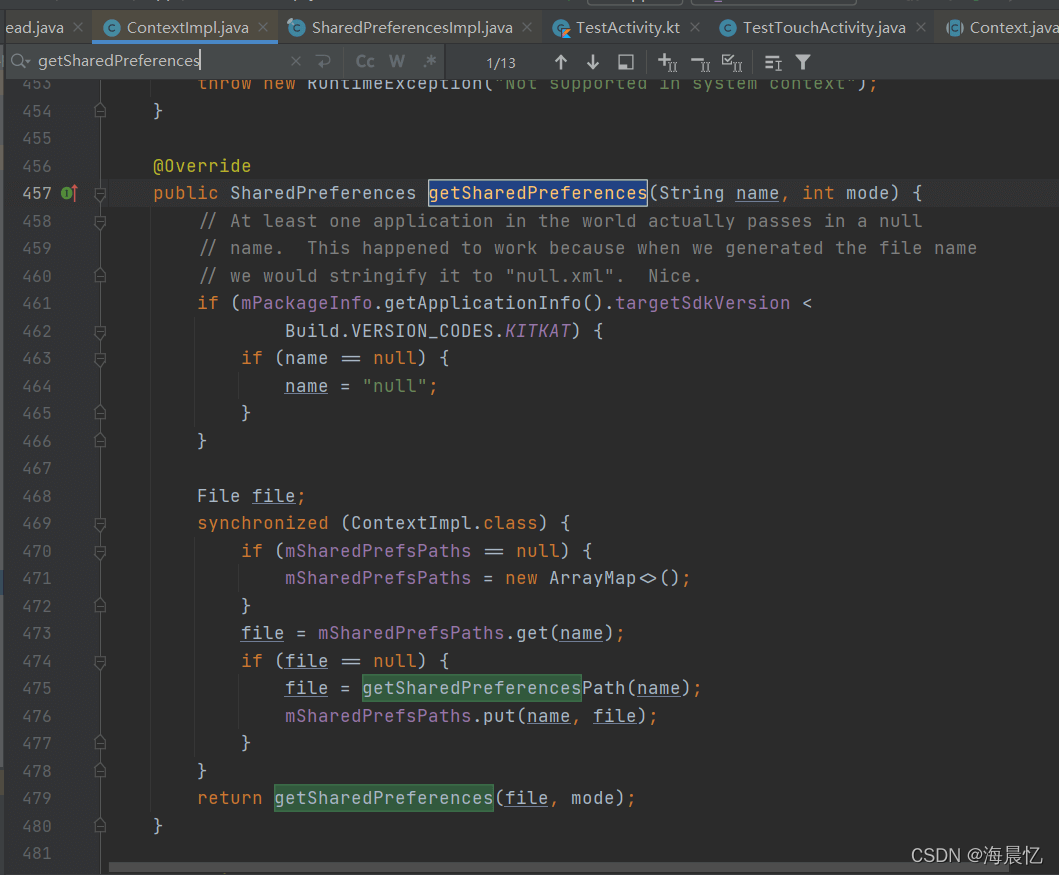Viewport: 1059px width, 875px height.
Task: Click targetSdkVersion field reference
Action: click(x=702, y=303)
